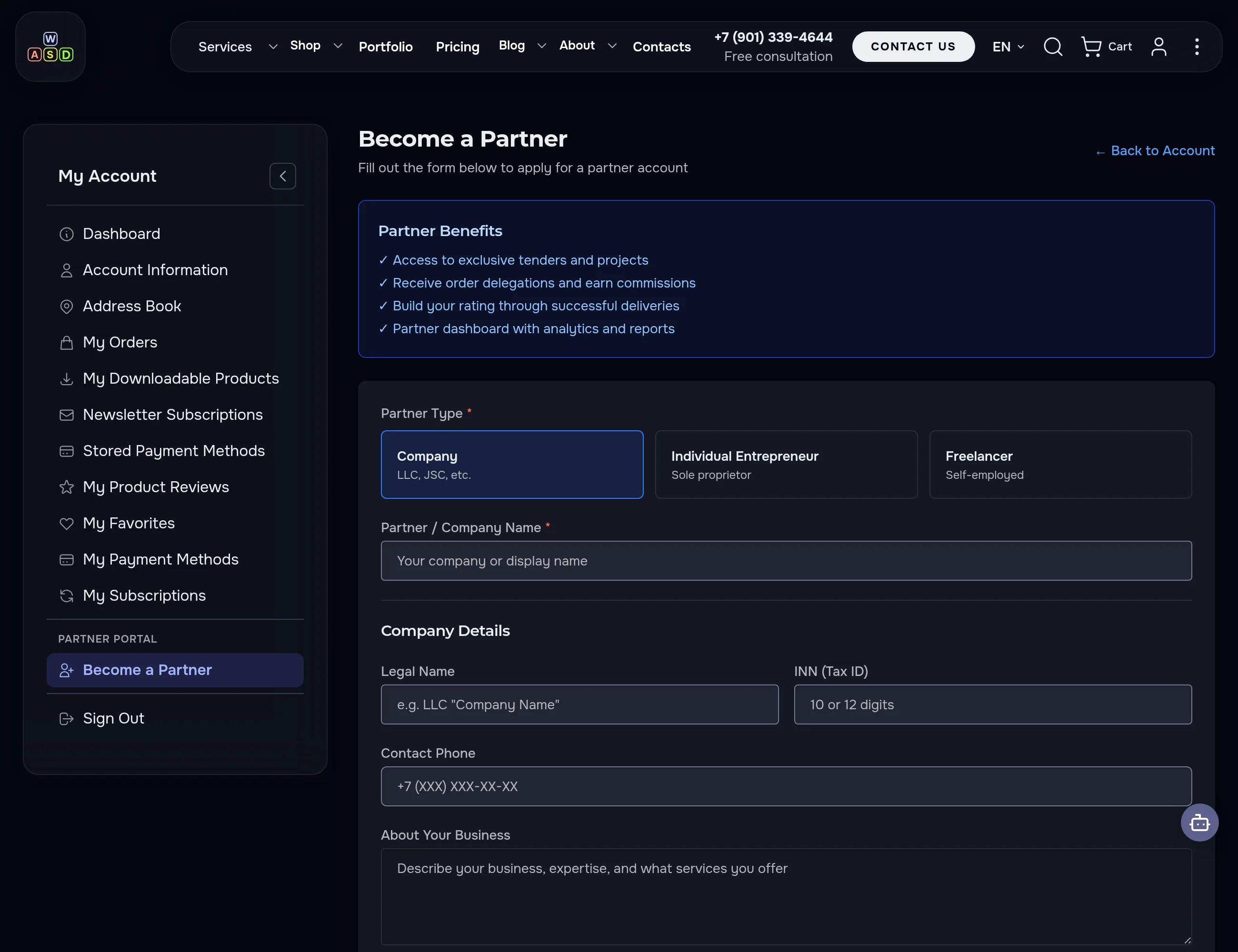Image resolution: width=1238 pixels, height=952 pixels.
Task: Open the Portfolio menu item
Action: (386, 47)
